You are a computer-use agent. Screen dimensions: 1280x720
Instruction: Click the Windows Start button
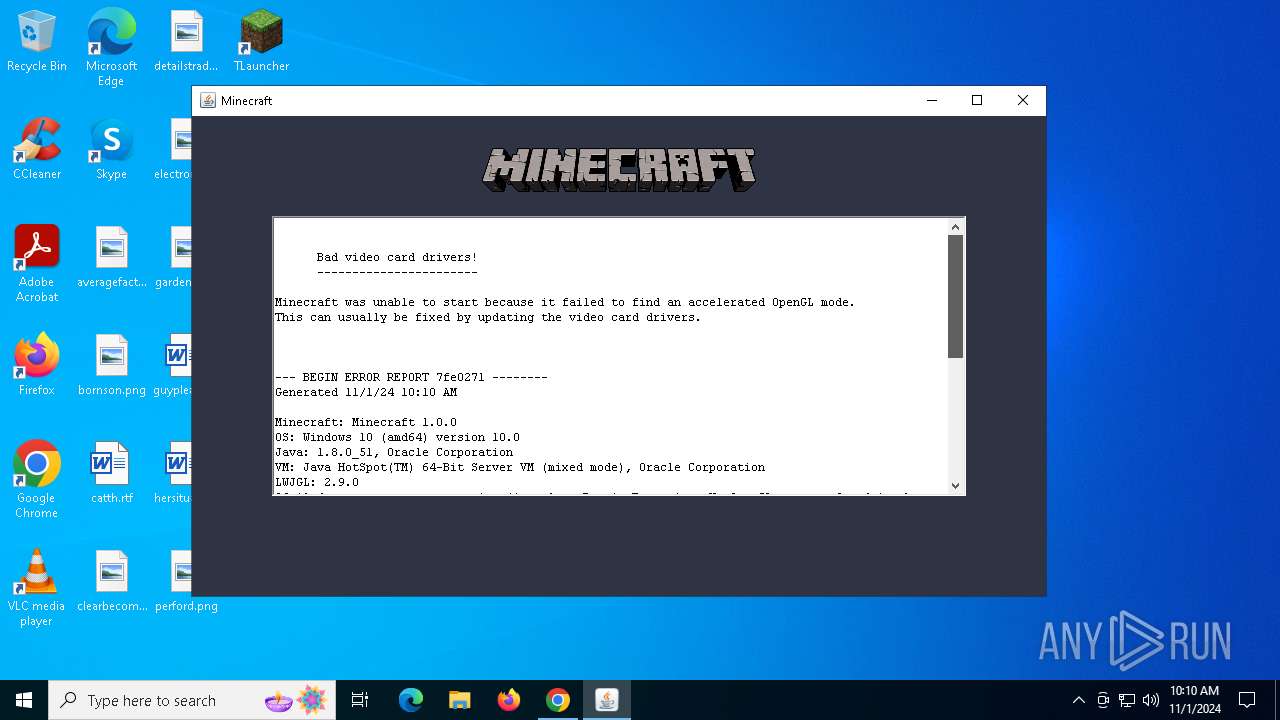point(24,700)
